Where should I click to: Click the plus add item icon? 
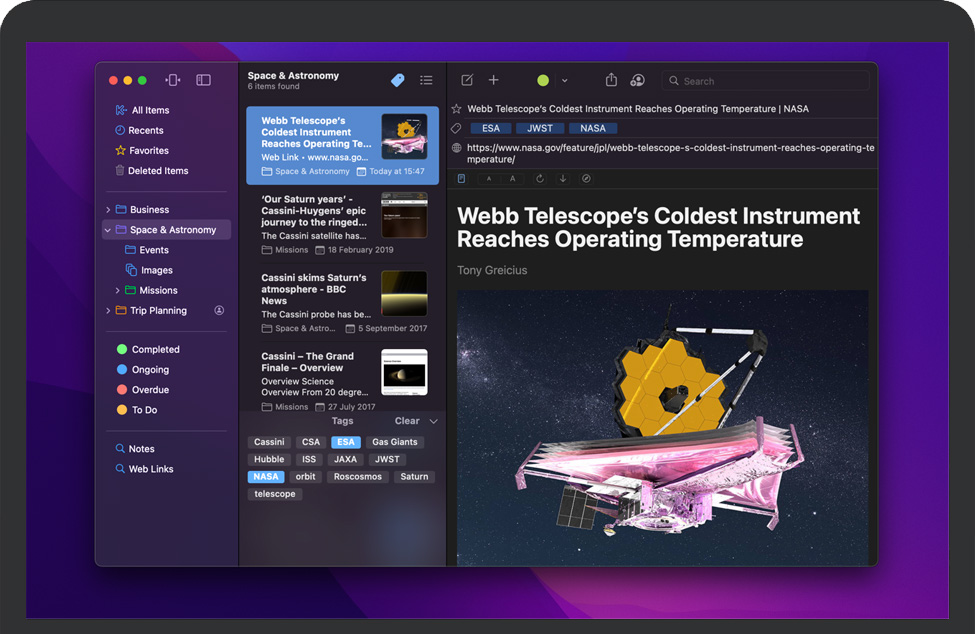pos(493,80)
